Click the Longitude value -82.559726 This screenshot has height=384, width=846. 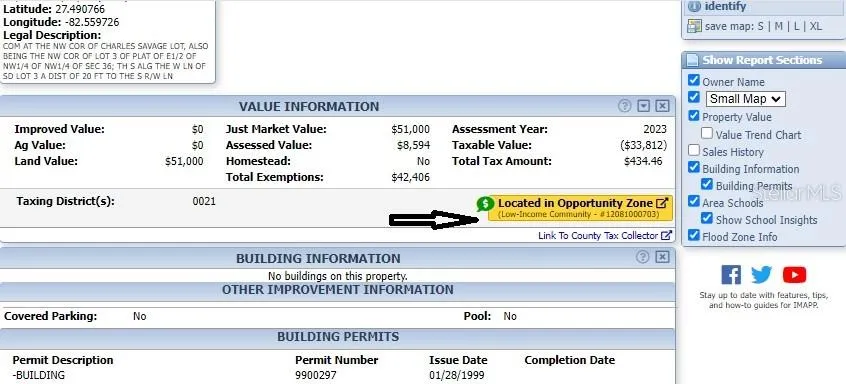(92, 23)
